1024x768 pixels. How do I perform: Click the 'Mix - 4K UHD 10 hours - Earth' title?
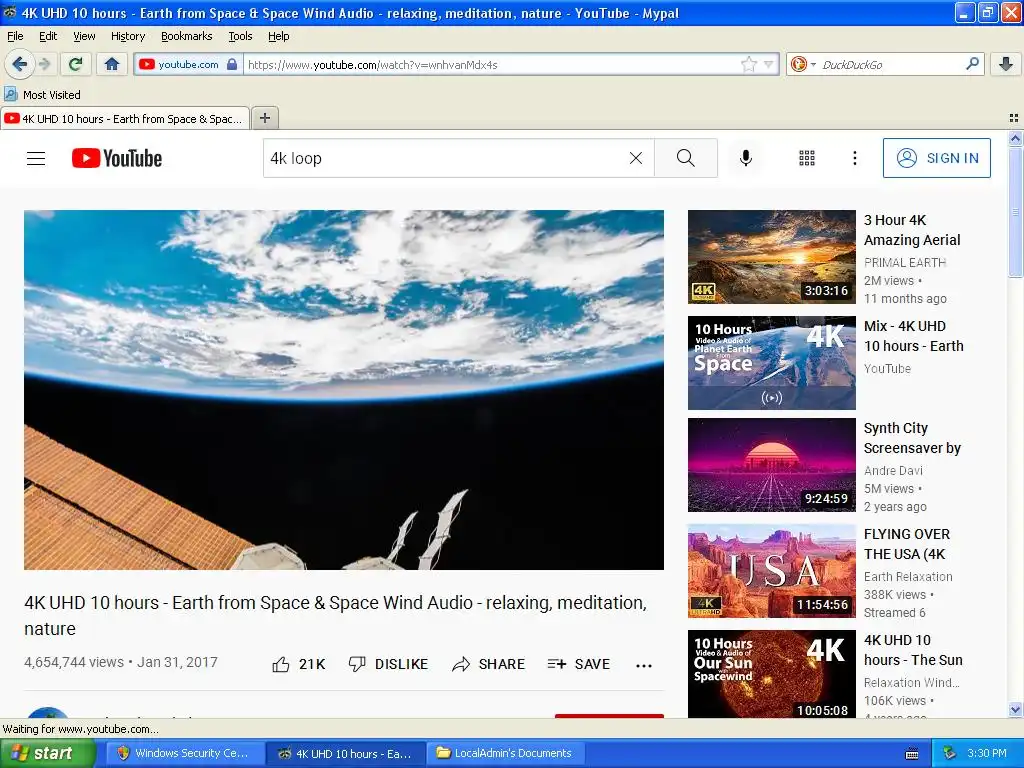point(914,336)
